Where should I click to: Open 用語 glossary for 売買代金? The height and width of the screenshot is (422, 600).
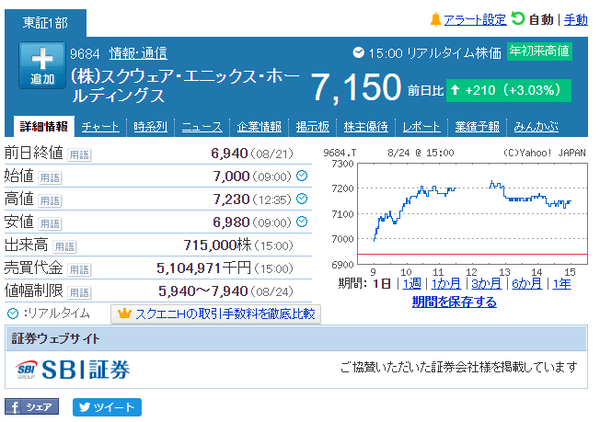pyautogui.click(x=79, y=270)
